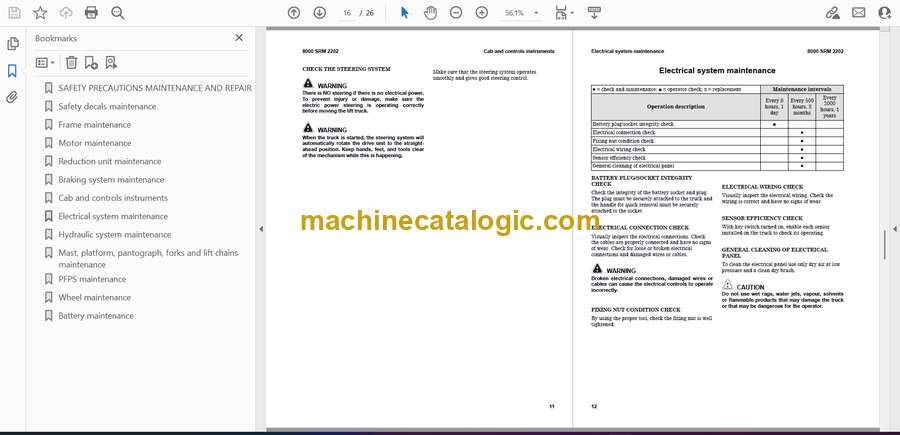Click the page number input field
This screenshot has width=900, height=435.
coord(347,13)
